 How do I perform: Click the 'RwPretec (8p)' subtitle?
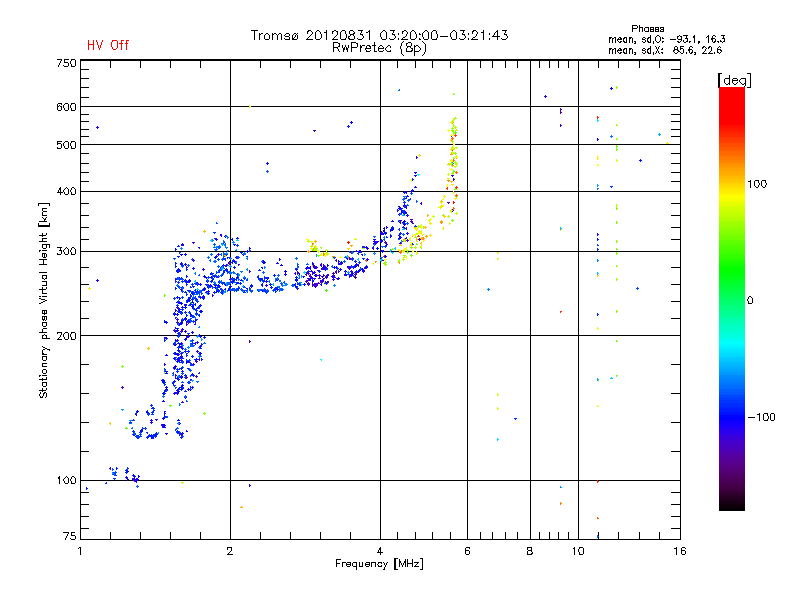[379, 48]
